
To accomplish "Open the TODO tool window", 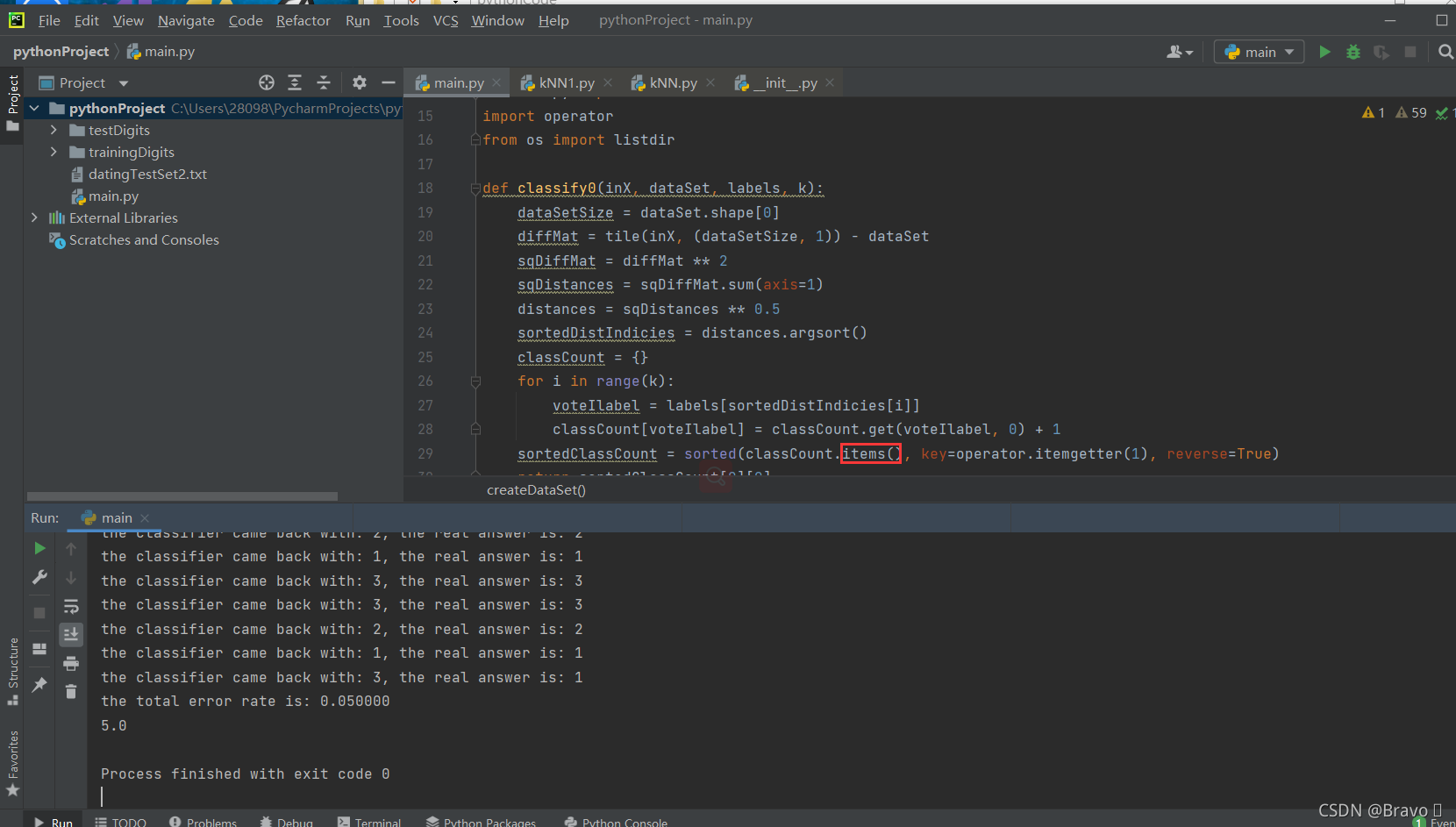I will pos(121,822).
